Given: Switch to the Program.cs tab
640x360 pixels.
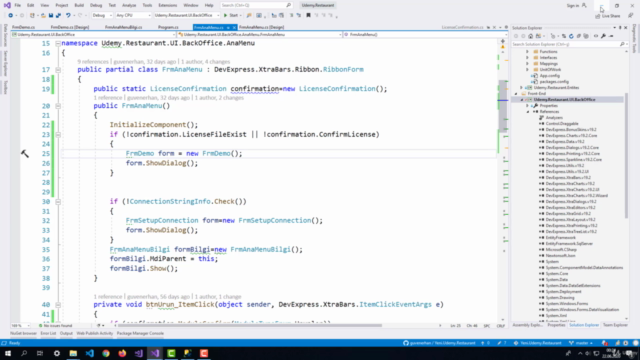Looking at the screenshot, I should click(168, 27).
